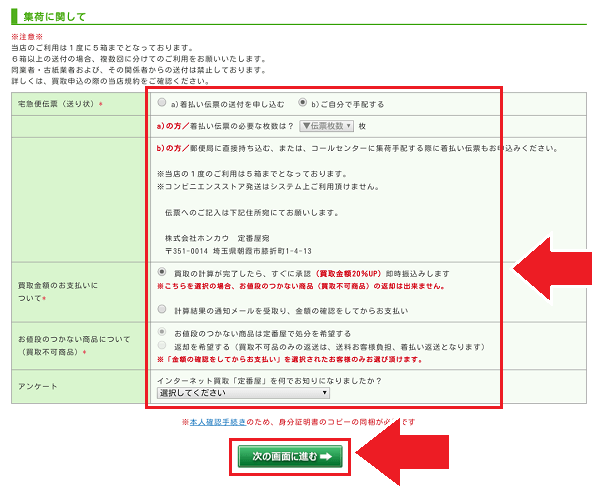Viewport: 599px width, 494px height.
Task: Click the アンケート label cell
Action: point(79,386)
